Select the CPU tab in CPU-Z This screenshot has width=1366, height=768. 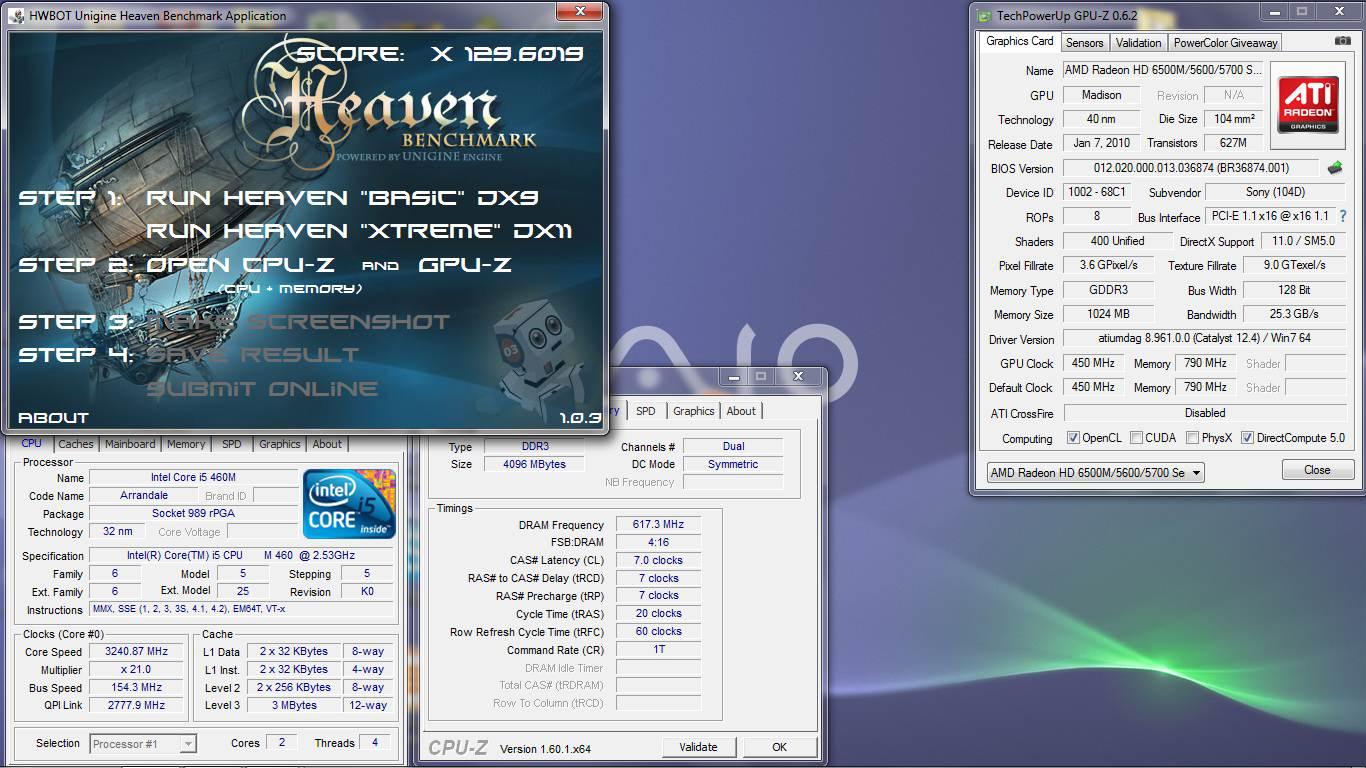(32, 443)
